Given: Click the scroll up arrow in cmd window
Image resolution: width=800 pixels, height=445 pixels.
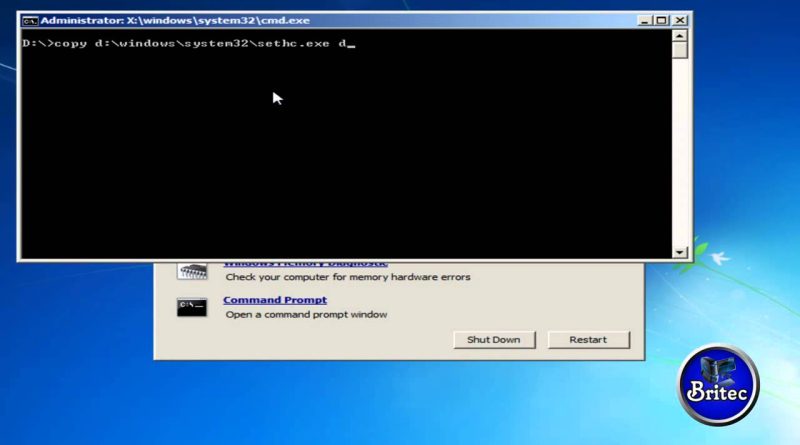Looking at the screenshot, I should pyautogui.click(x=680, y=36).
